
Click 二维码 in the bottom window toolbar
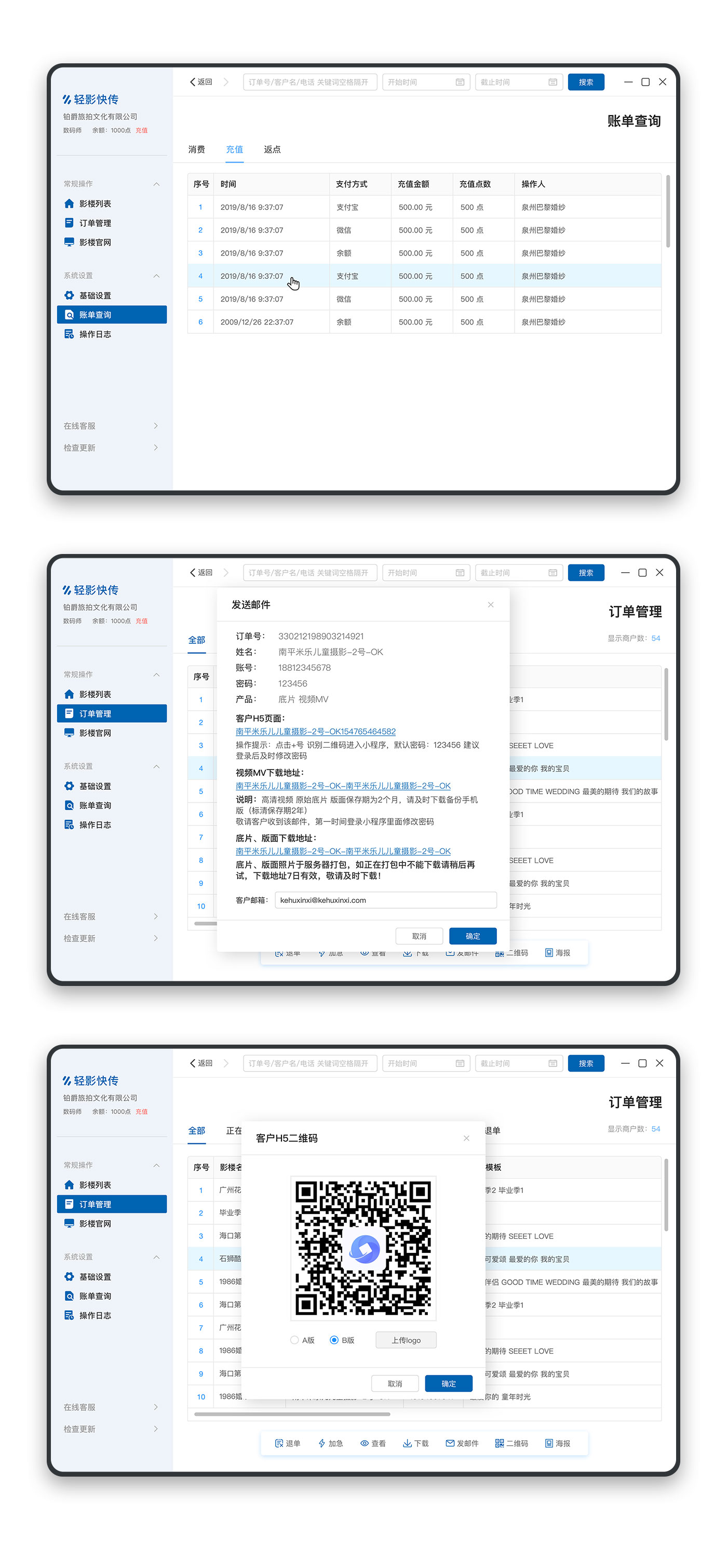tap(511, 1443)
